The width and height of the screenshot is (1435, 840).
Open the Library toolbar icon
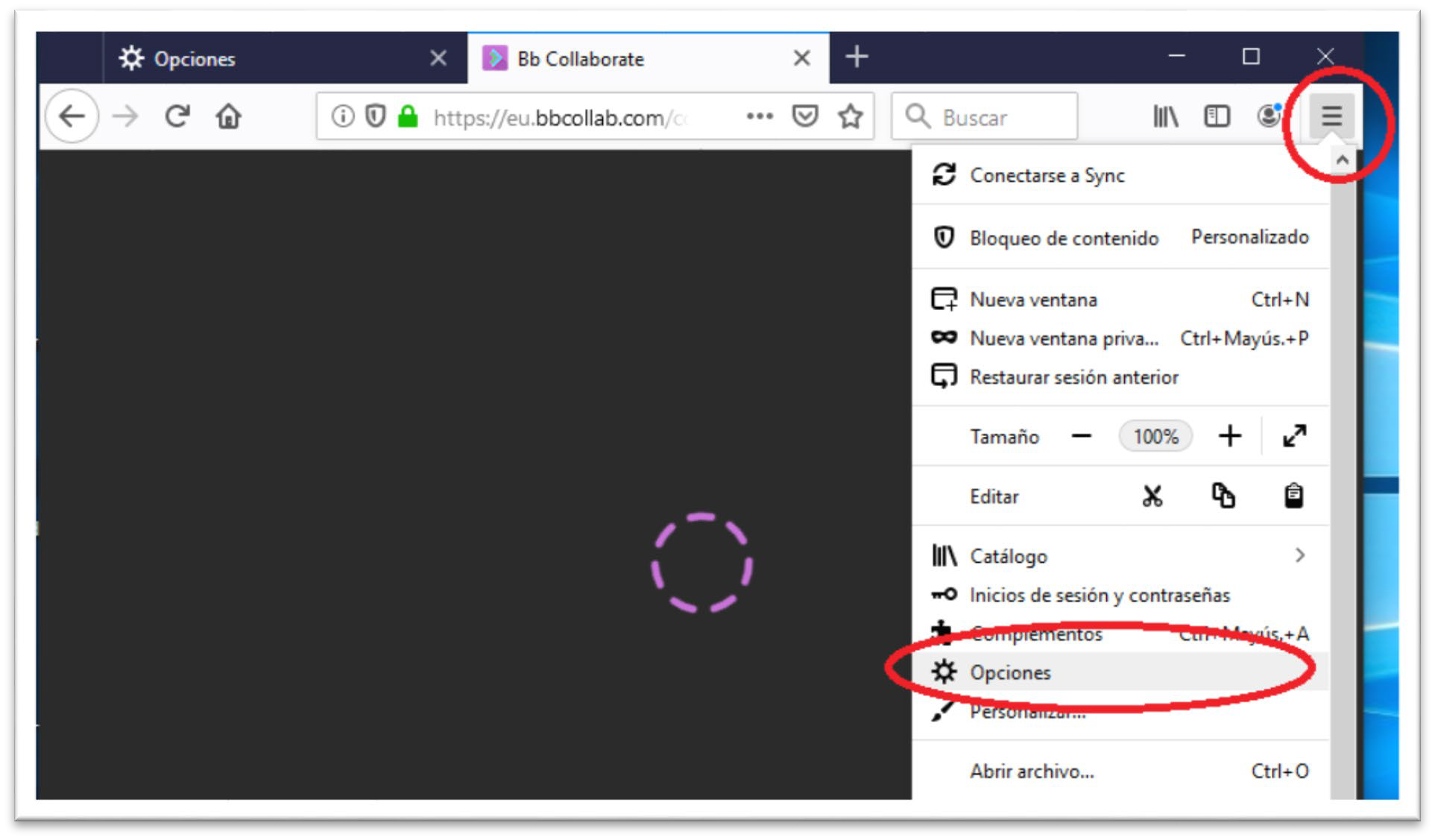coord(1165,116)
